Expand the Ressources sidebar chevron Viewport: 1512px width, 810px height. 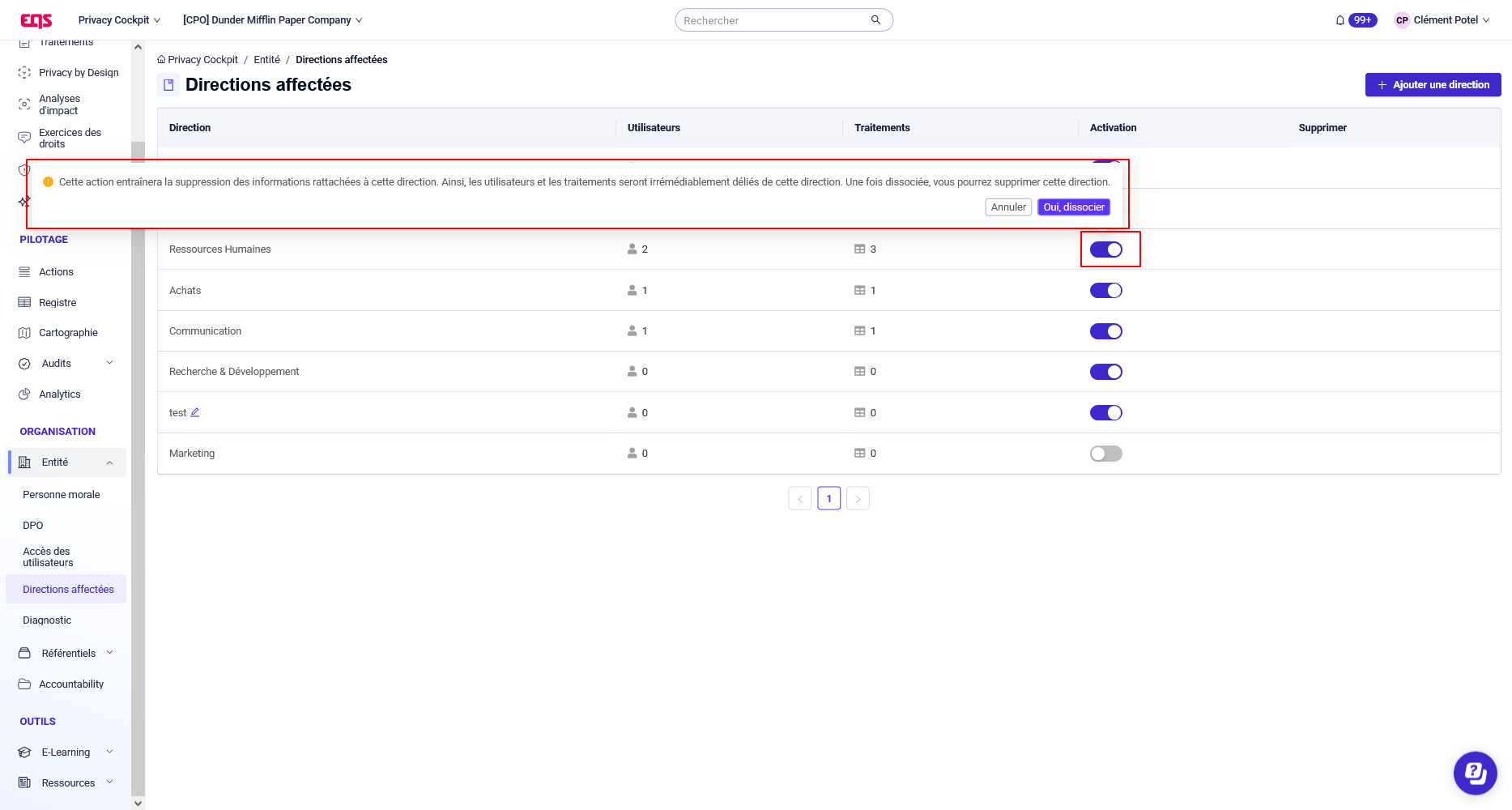coord(110,782)
